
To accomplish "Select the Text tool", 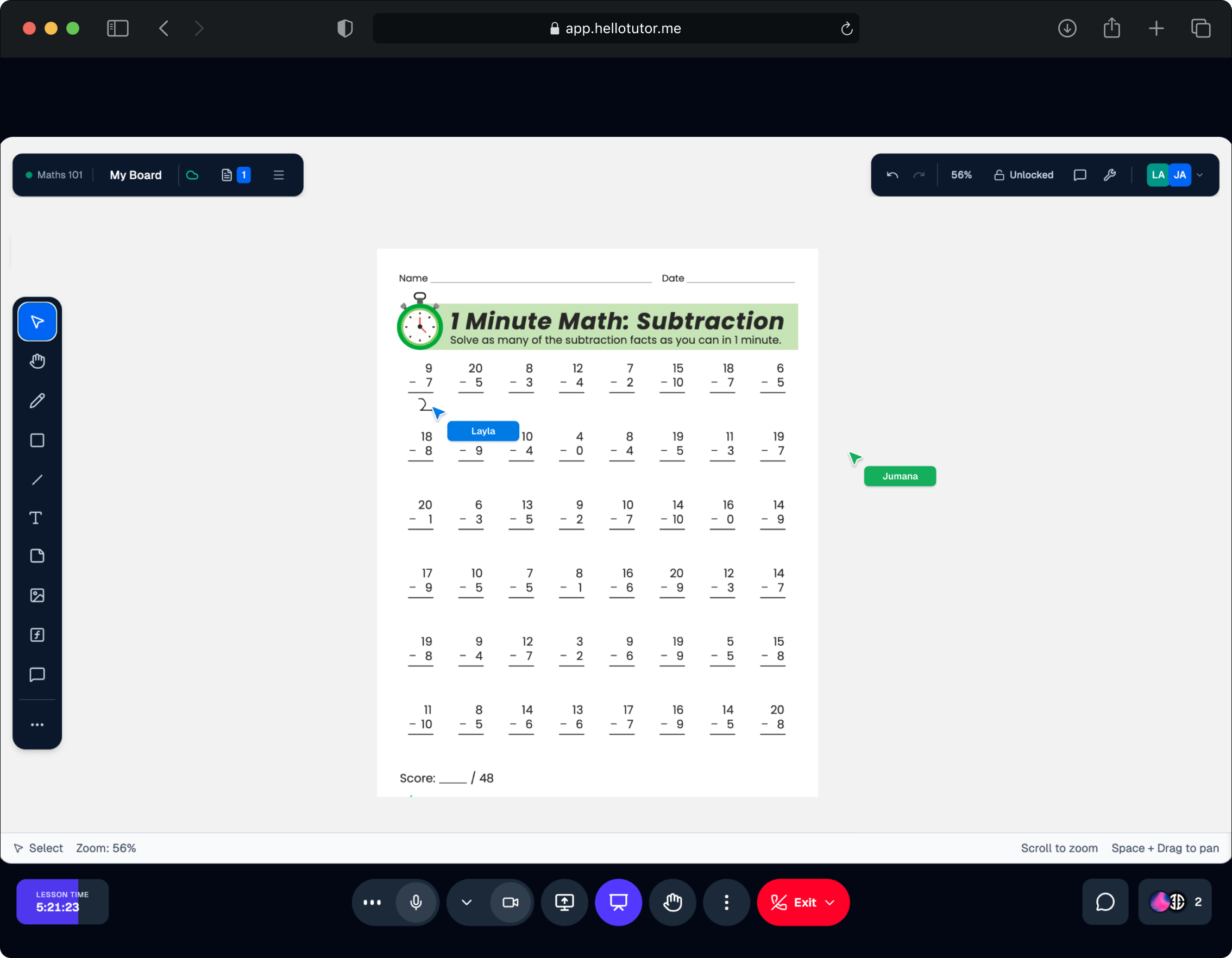I will [36, 518].
